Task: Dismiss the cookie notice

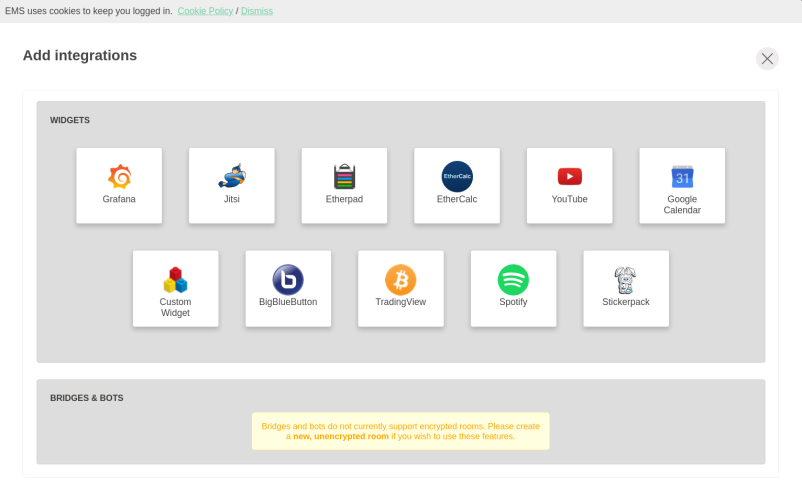Action: 257,11
